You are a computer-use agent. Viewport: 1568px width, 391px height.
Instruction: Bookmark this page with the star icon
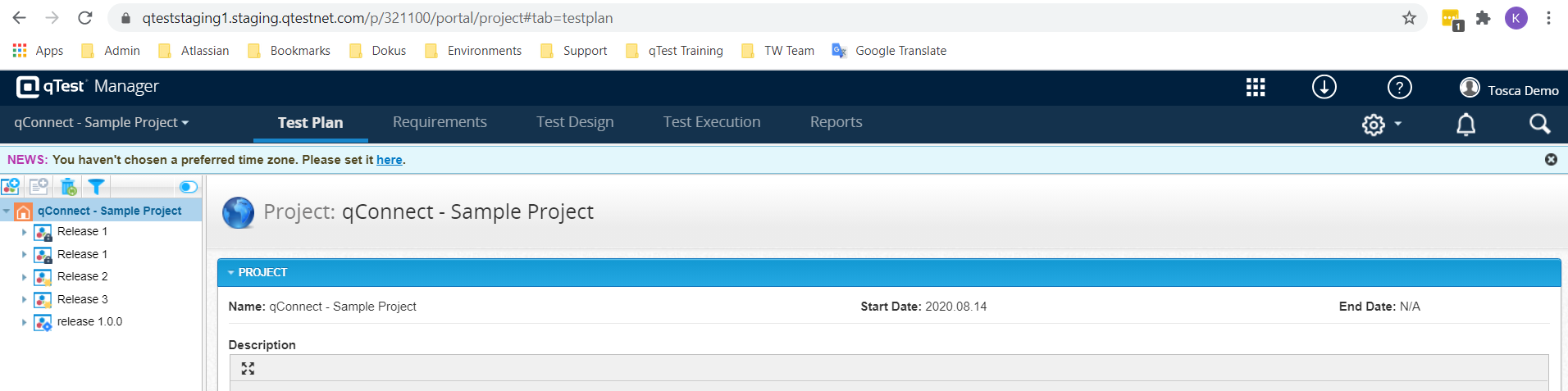[1409, 18]
